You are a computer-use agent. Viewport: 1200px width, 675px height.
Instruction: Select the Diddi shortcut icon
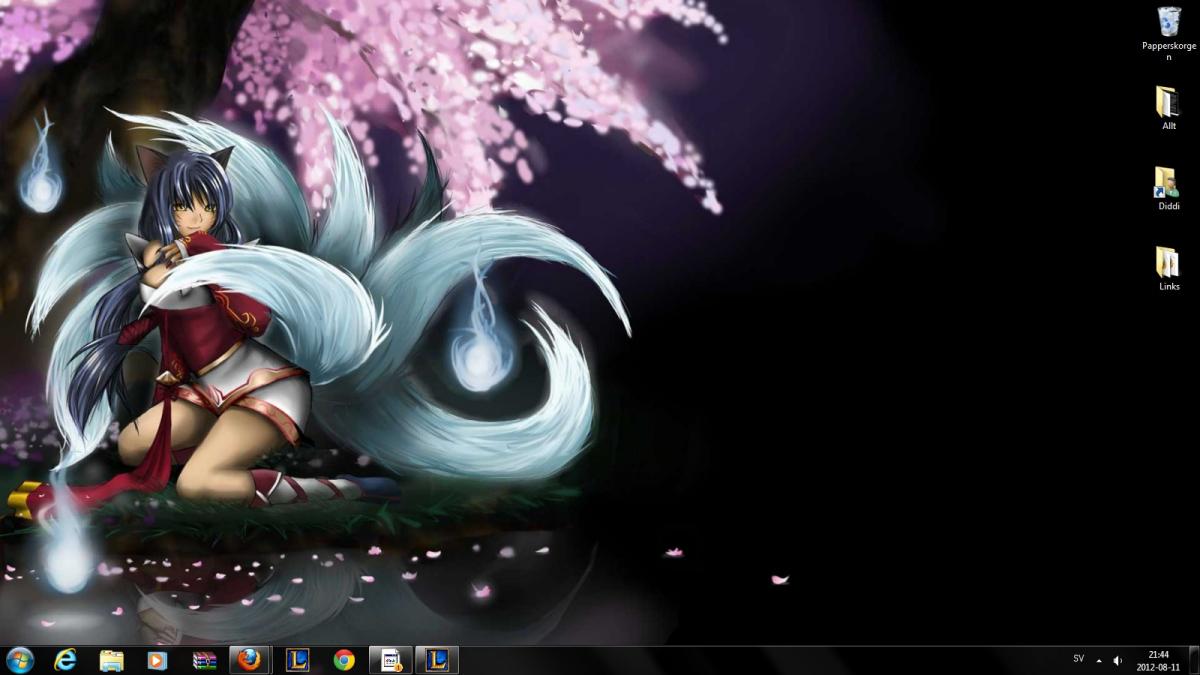[x=1168, y=182]
